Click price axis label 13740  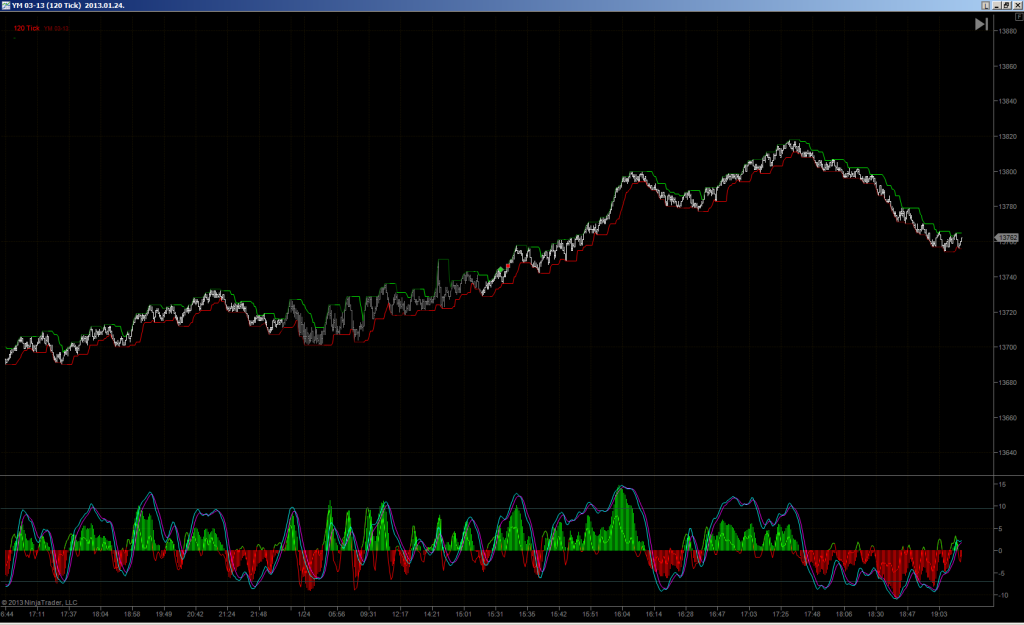pyautogui.click(x=1008, y=277)
